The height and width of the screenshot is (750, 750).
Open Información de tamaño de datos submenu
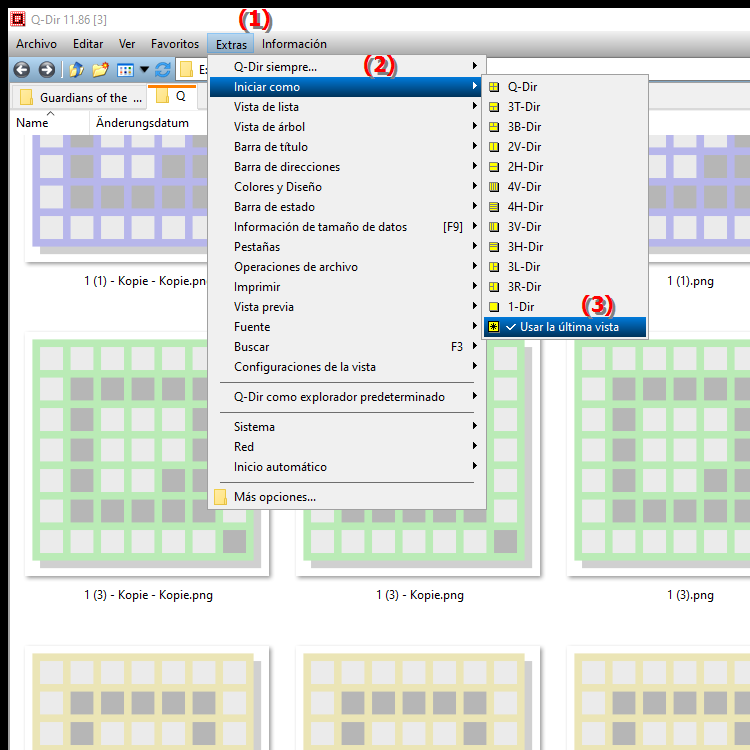point(348,227)
